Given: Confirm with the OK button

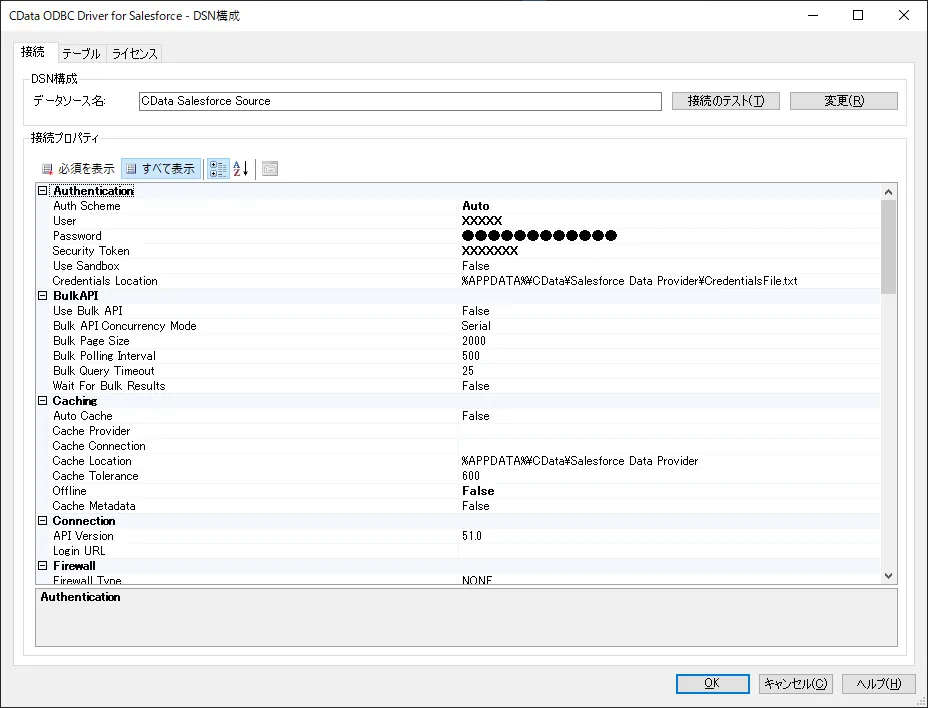Looking at the screenshot, I should click(712, 684).
